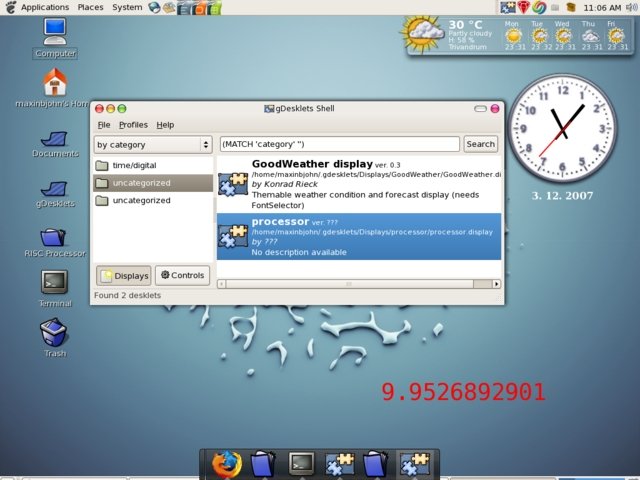This screenshot has width=640, height=480.
Task: Expand the 'by category' dropdown
Action: coord(153,144)
